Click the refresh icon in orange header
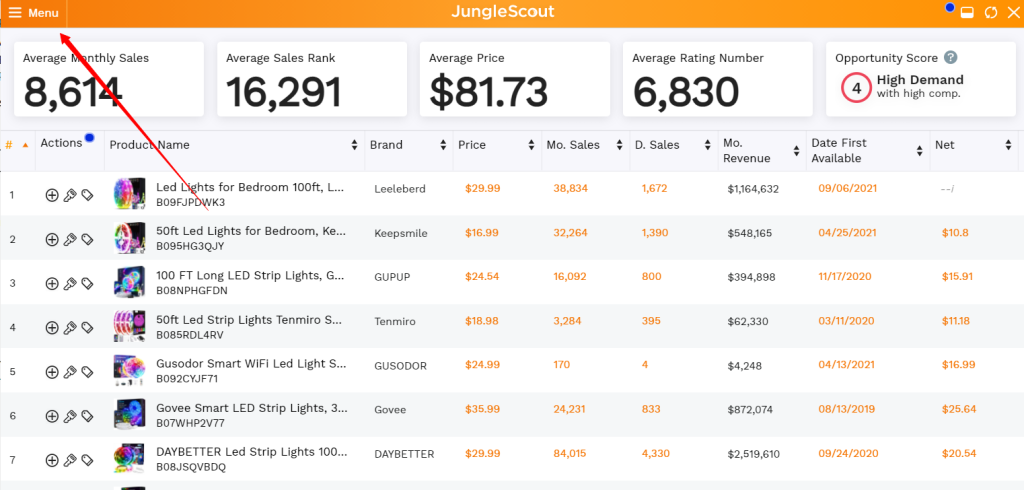 (x=991, y=12)
